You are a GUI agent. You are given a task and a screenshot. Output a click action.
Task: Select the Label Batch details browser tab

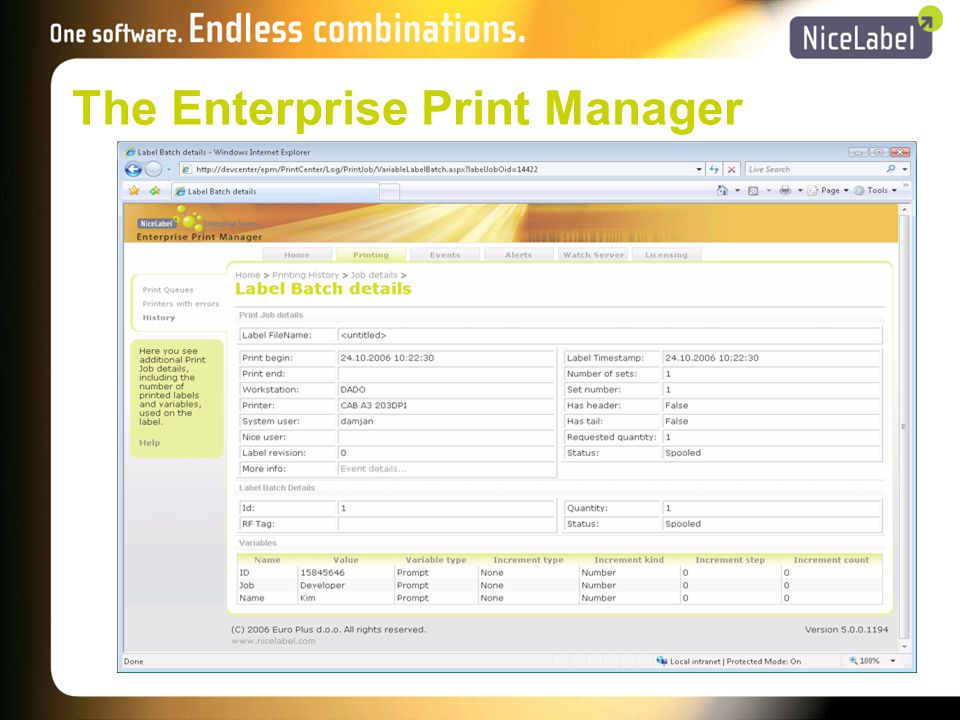(274, 191)
